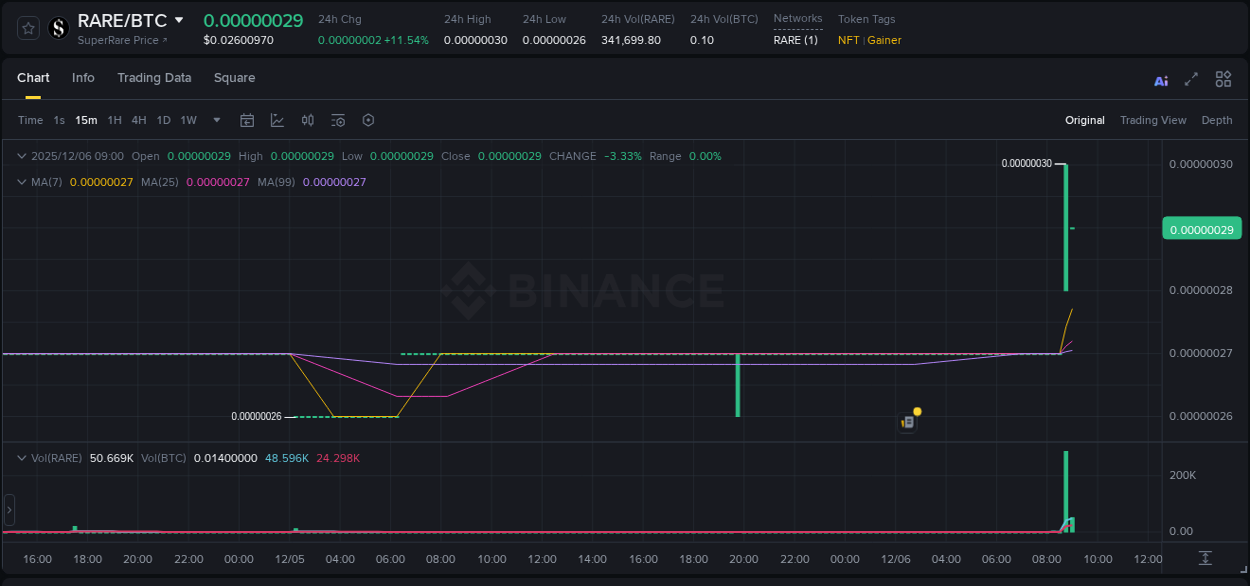The width and height of the screenshot is (1250, 586).
Task: Collapse the MA indicator row chevron
Action: point(21,182)
